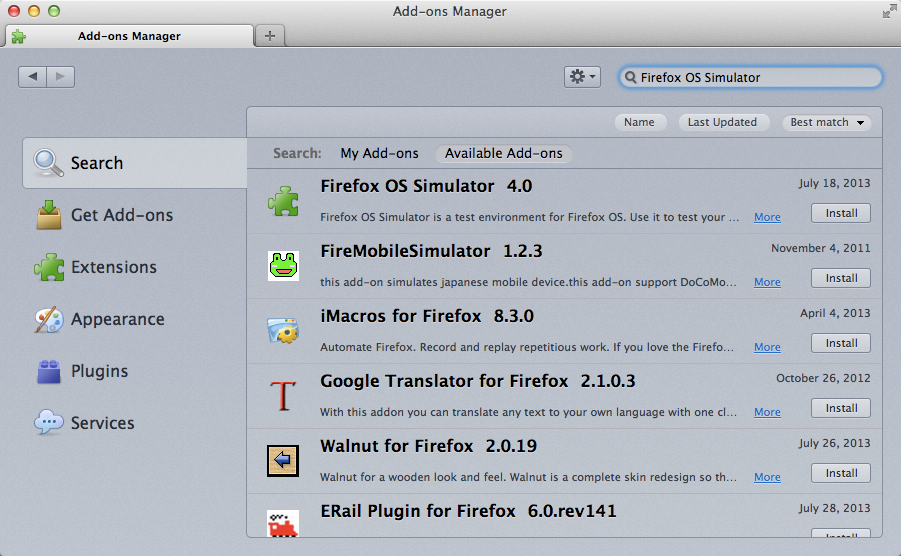Open the gear tools menu
Screen dimensions: 901x556
pos(582,77)
